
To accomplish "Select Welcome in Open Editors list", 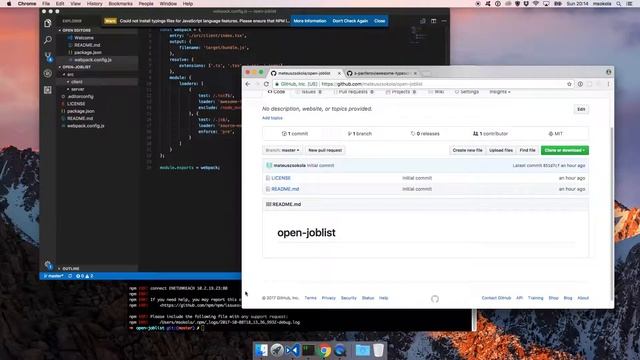I will point(83,38).
